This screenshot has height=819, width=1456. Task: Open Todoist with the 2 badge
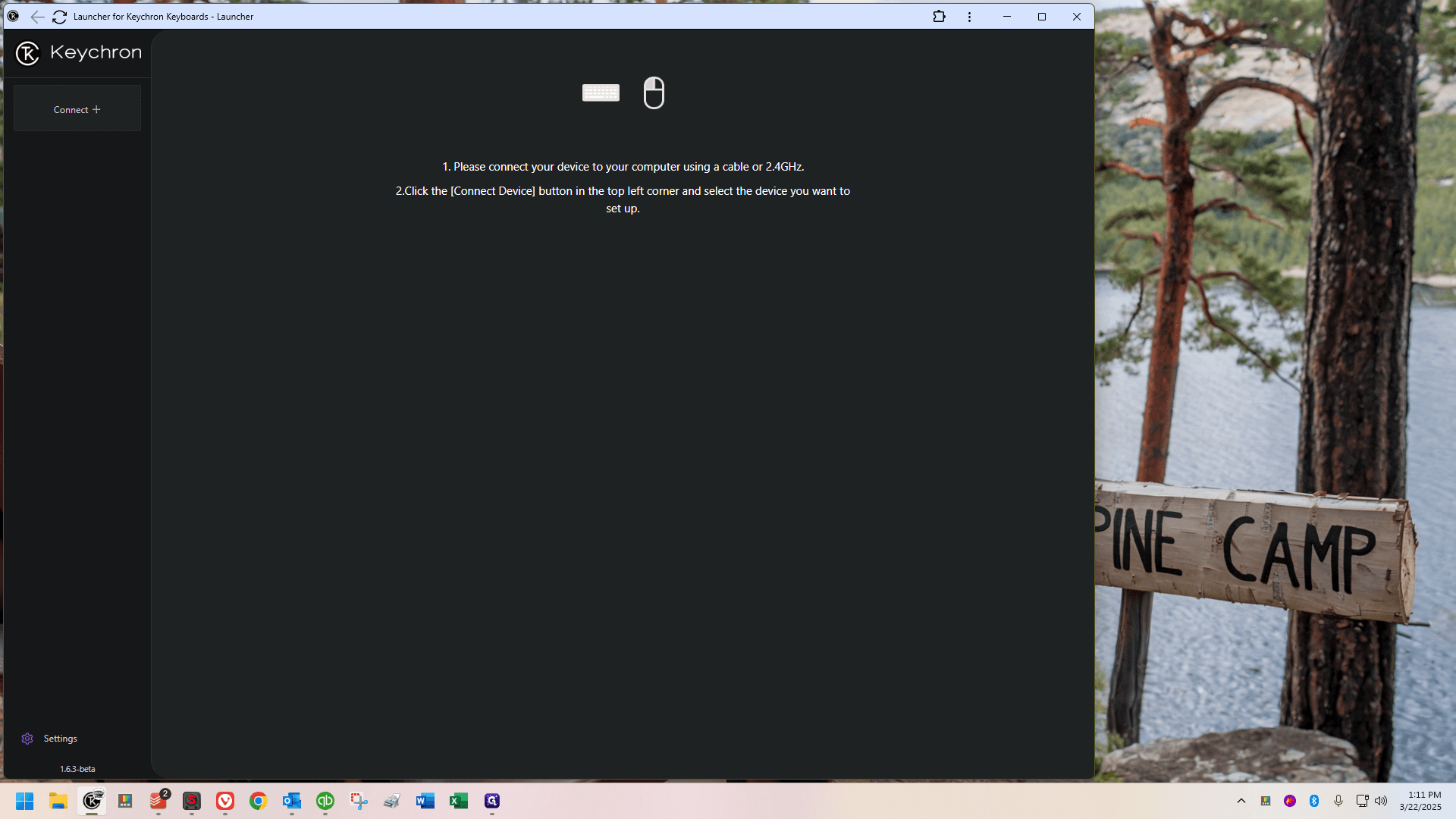pos(158,801)
